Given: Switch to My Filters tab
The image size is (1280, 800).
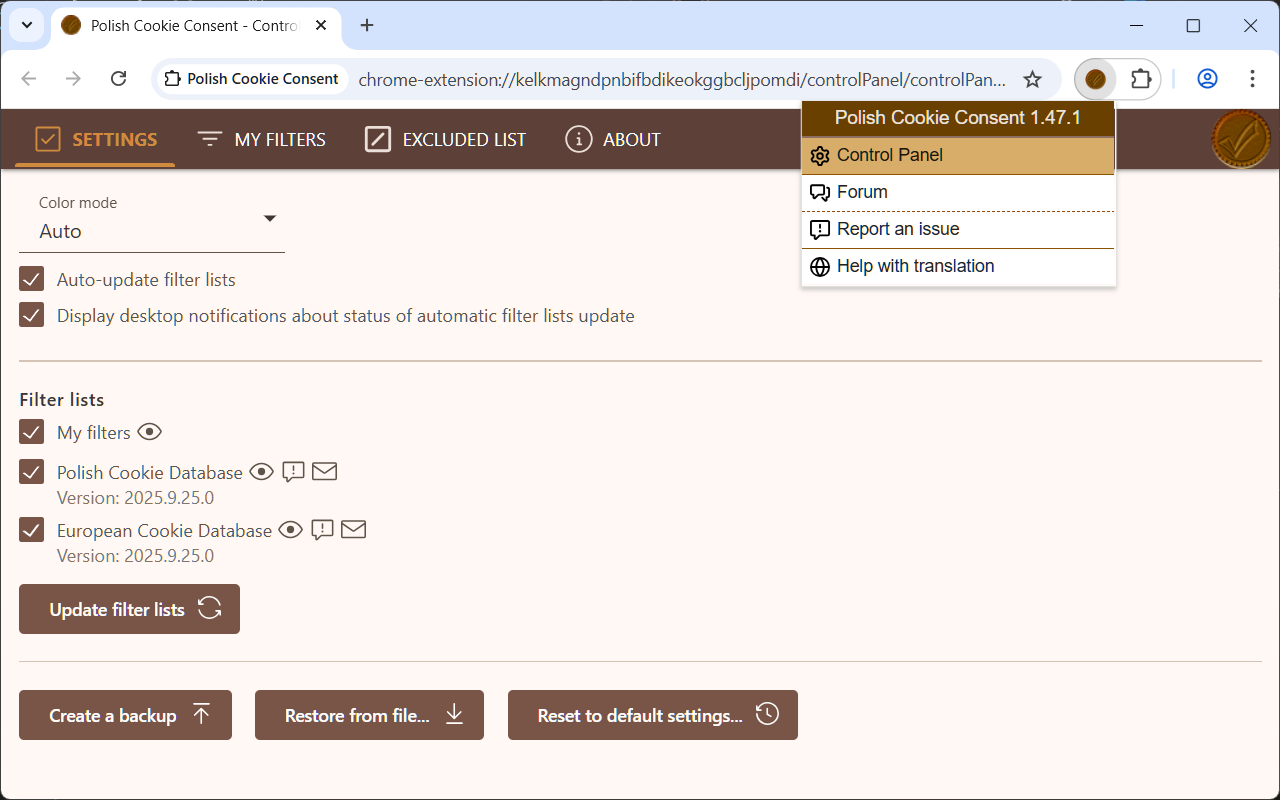Looking at the screenshot, I should pyautogui.click(x=261, y=139).
